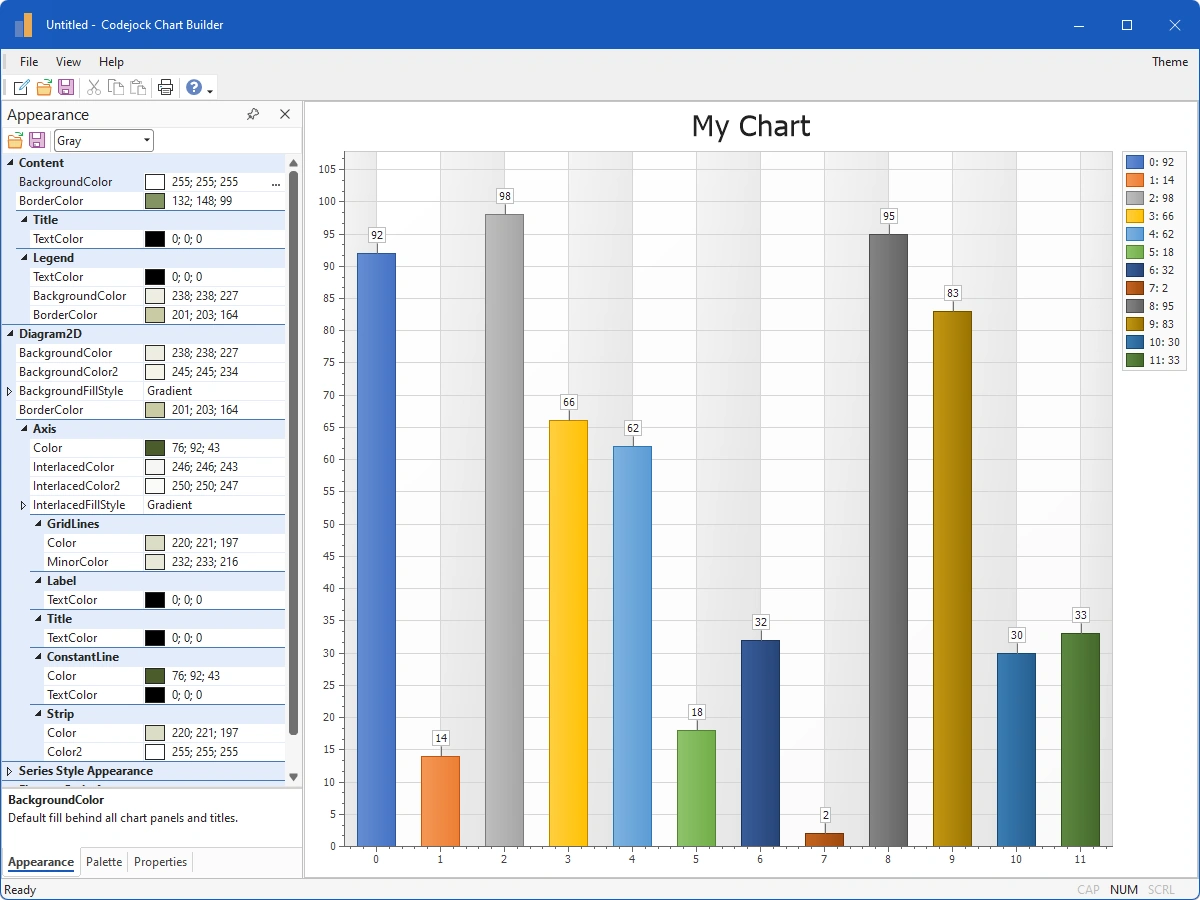Click the Paste clipboard icon
The image size is (1200, 900).
coord(138,87)
